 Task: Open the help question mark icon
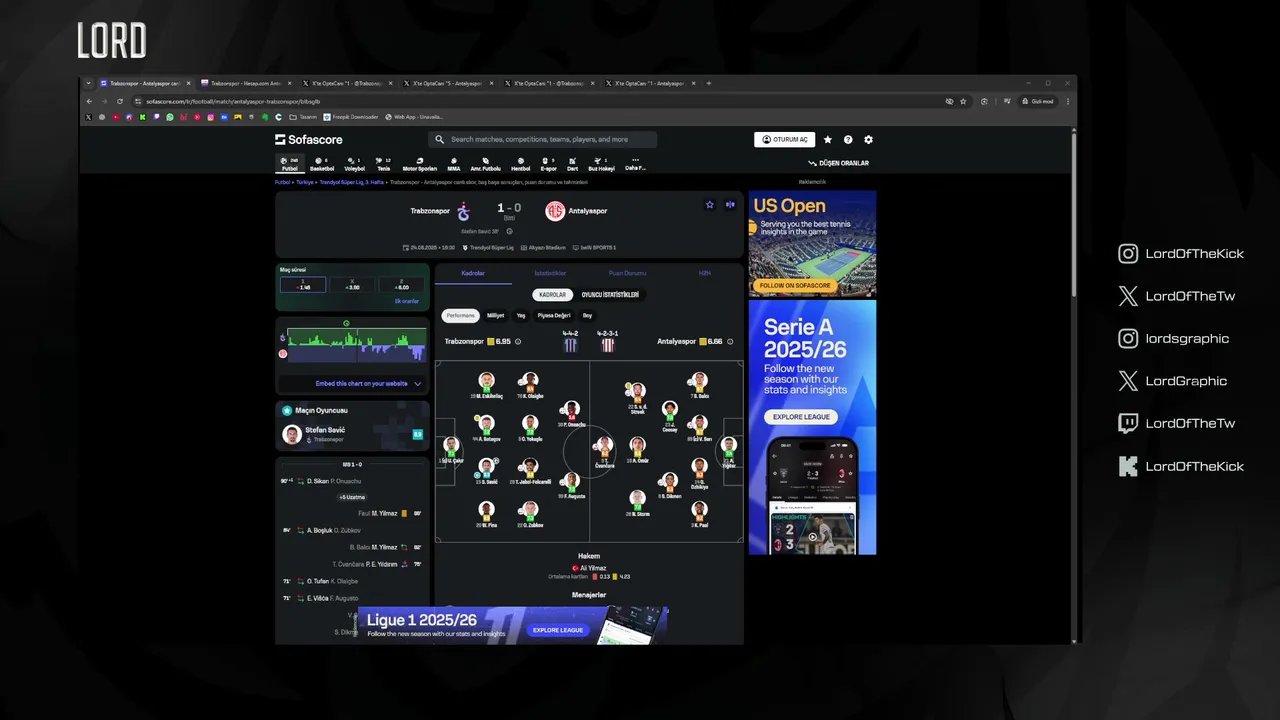848,140
